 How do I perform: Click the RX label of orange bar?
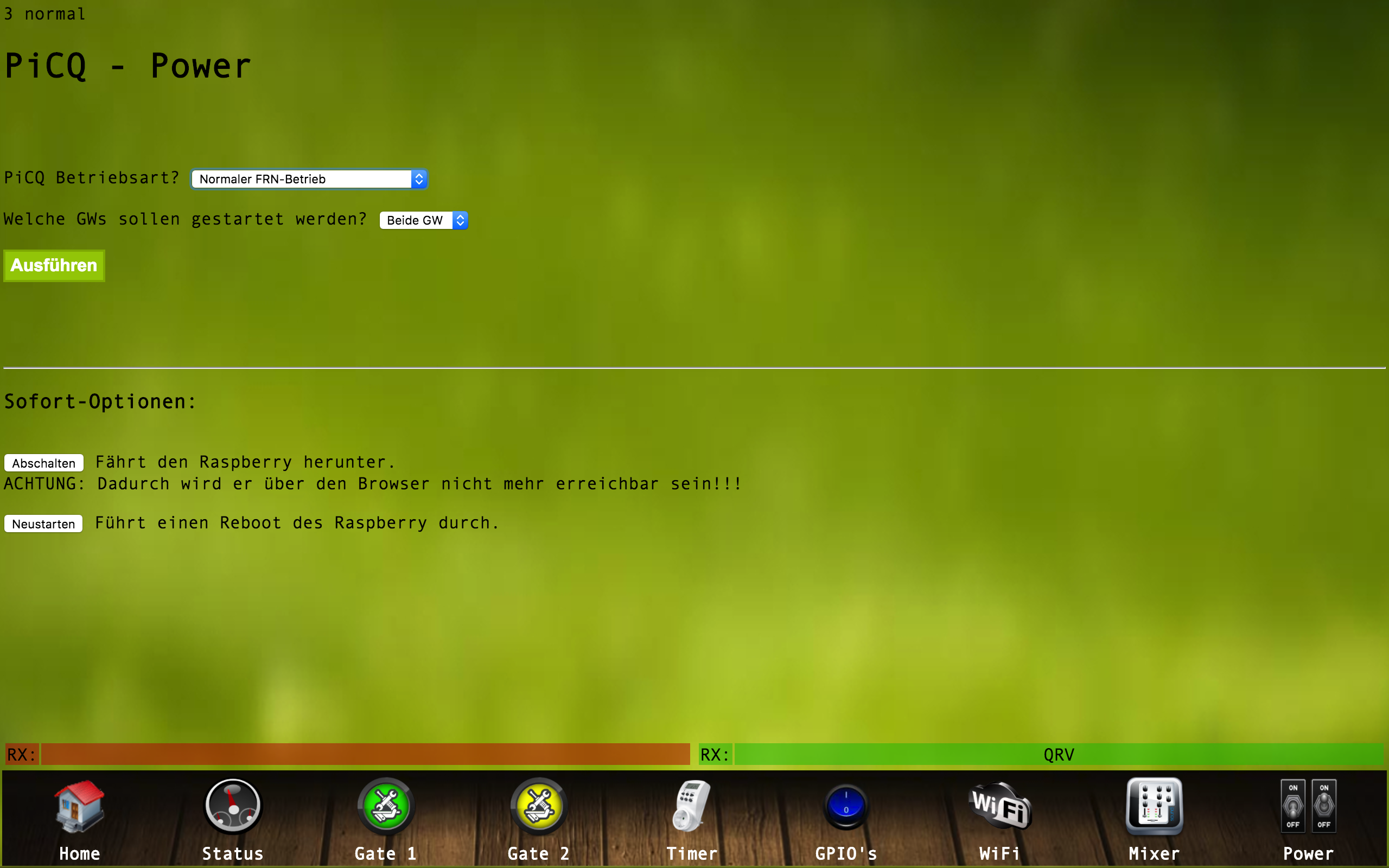21,754
